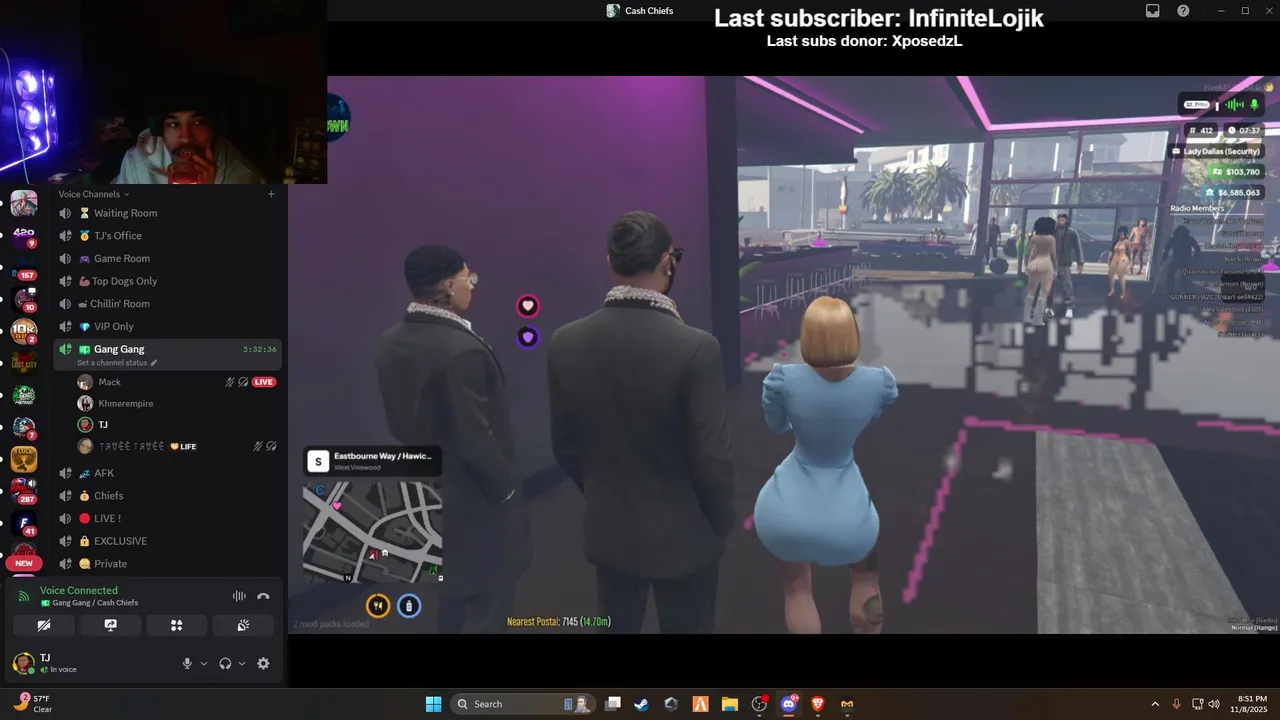
Task: Open server icon with 9 badge
Action: pyautogui.click(x=24, y=236)
